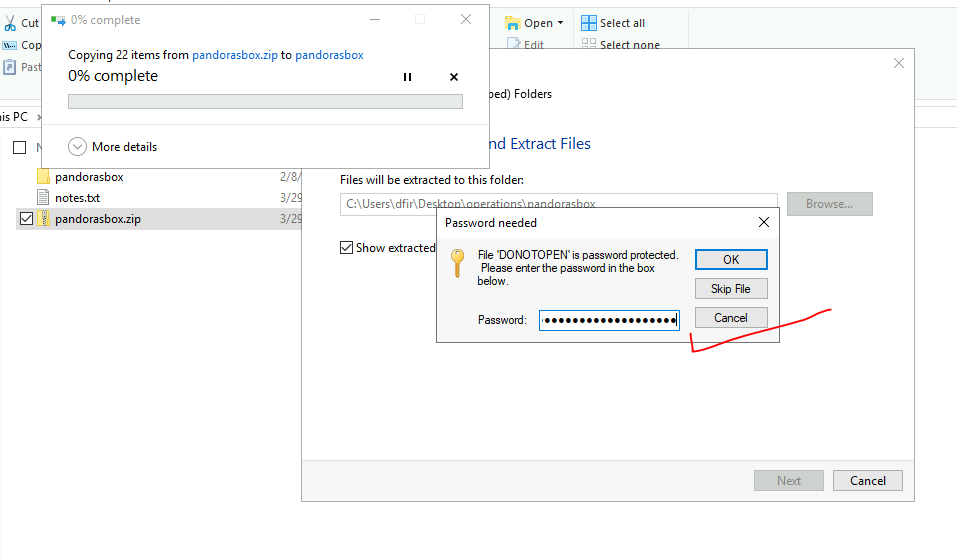The width and height of the screenshot is (957, 560).
Task: Click the Open ribbon icon
Action: pos(513,23)
